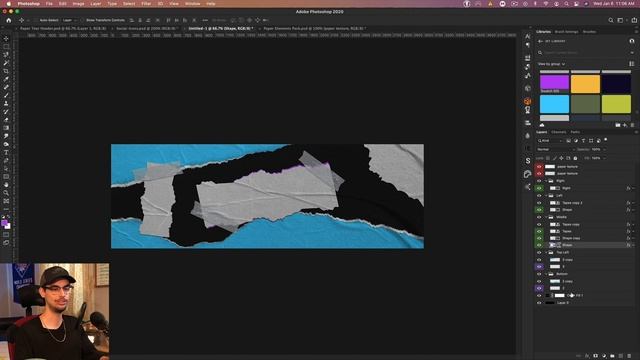Open the Filter menu
The width and height of the screenshot is (640, 360).
click(x=146, y=4)
